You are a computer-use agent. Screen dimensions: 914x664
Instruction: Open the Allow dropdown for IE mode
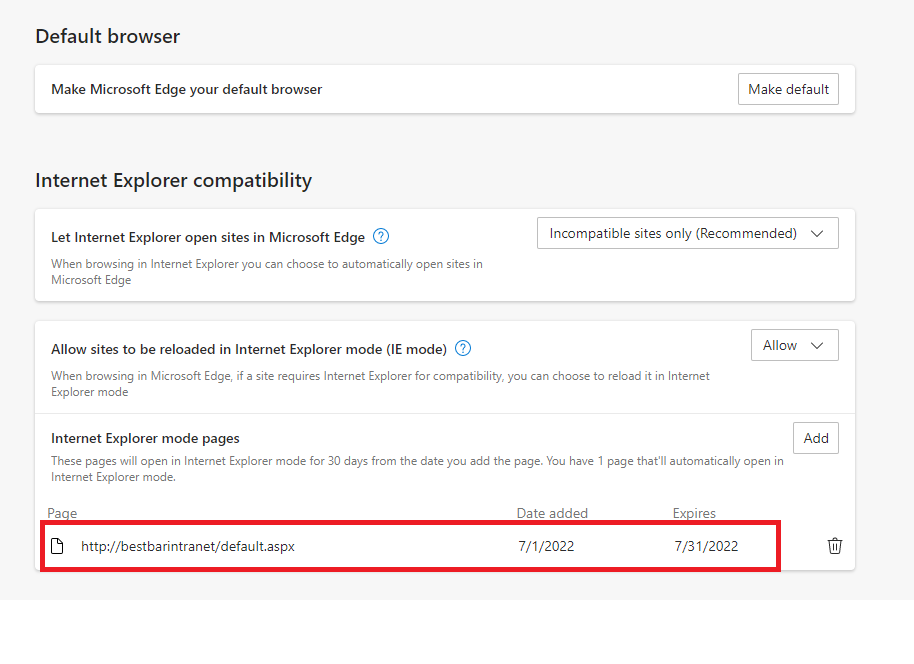tap(795, 345)
